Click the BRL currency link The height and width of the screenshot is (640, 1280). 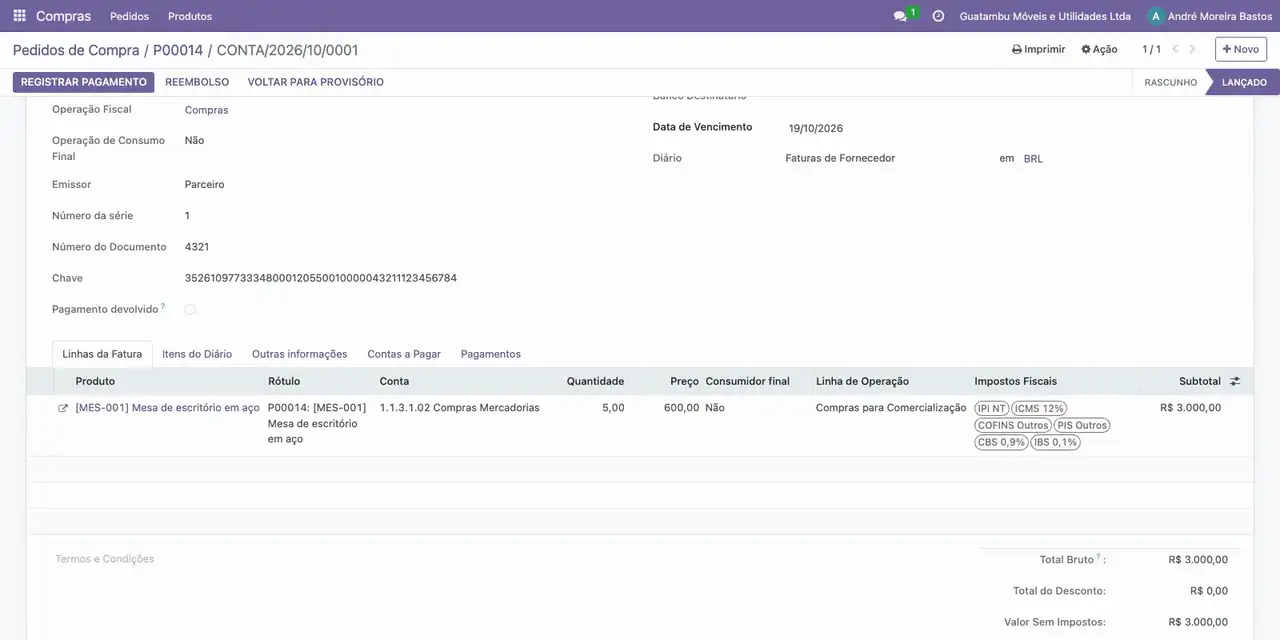(1033, 159)
